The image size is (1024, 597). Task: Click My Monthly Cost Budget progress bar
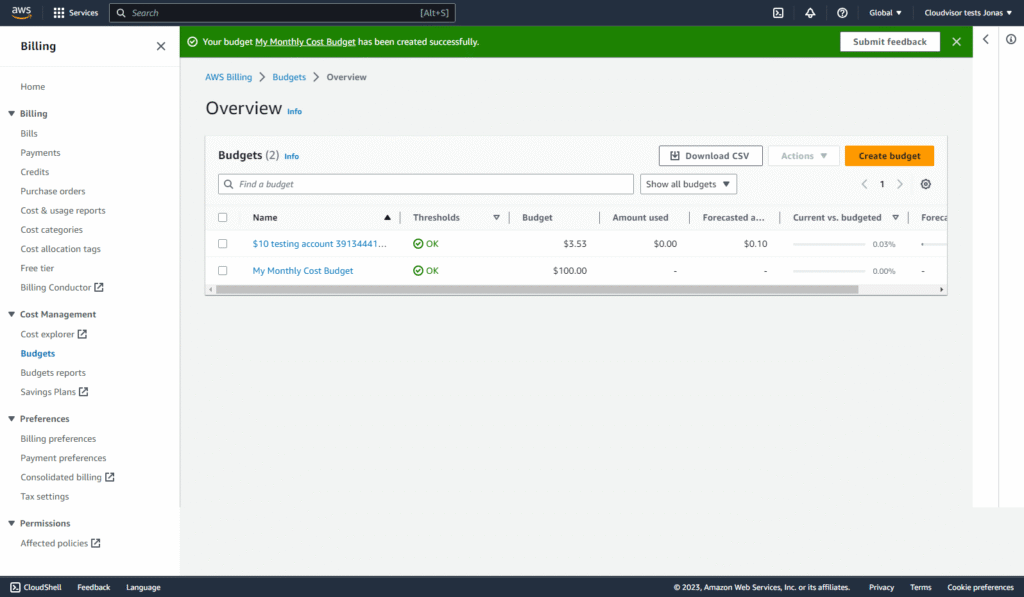click(829, 271)
